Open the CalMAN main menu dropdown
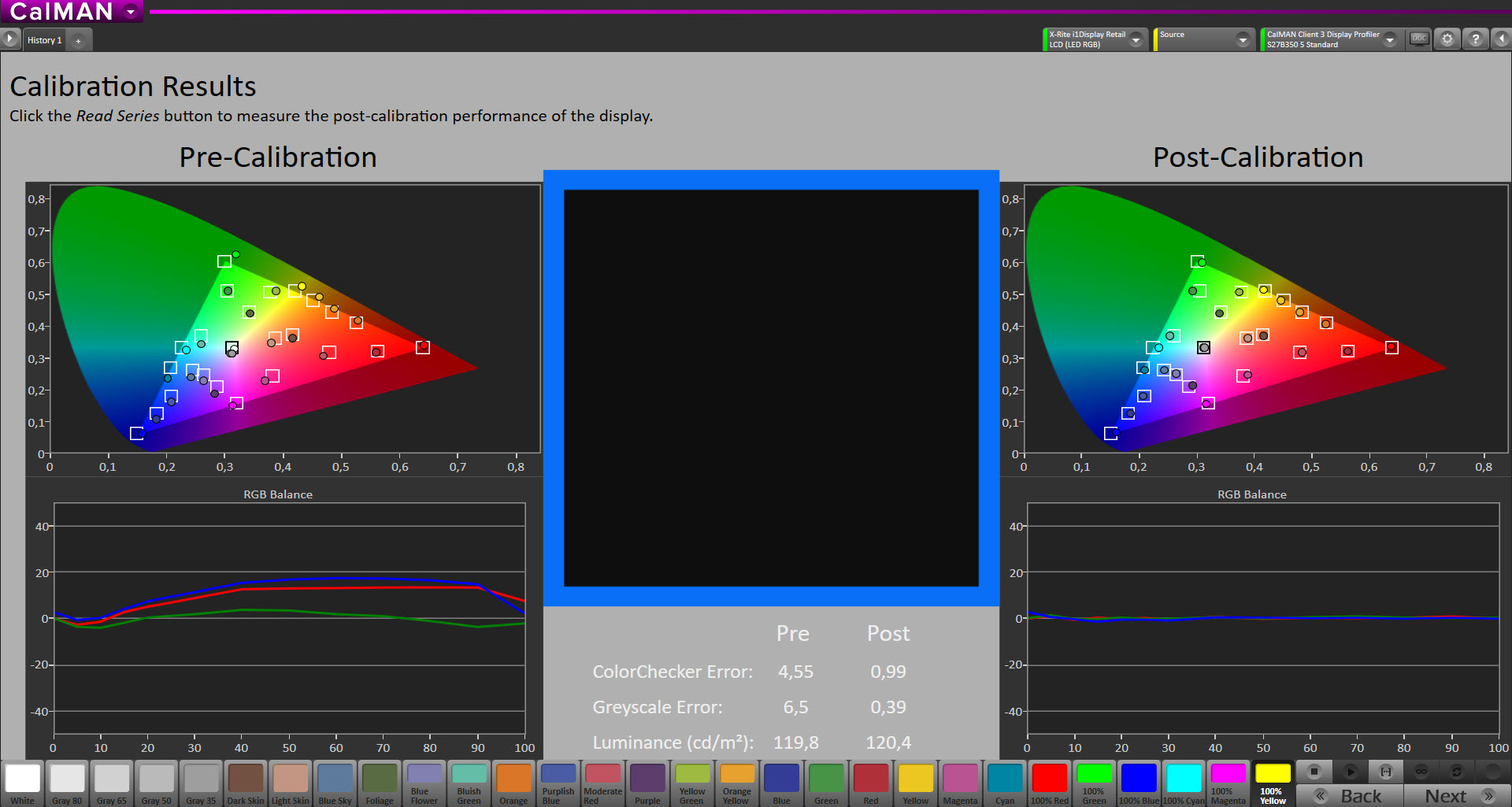1512x807 pixels. tap(131, 12)
